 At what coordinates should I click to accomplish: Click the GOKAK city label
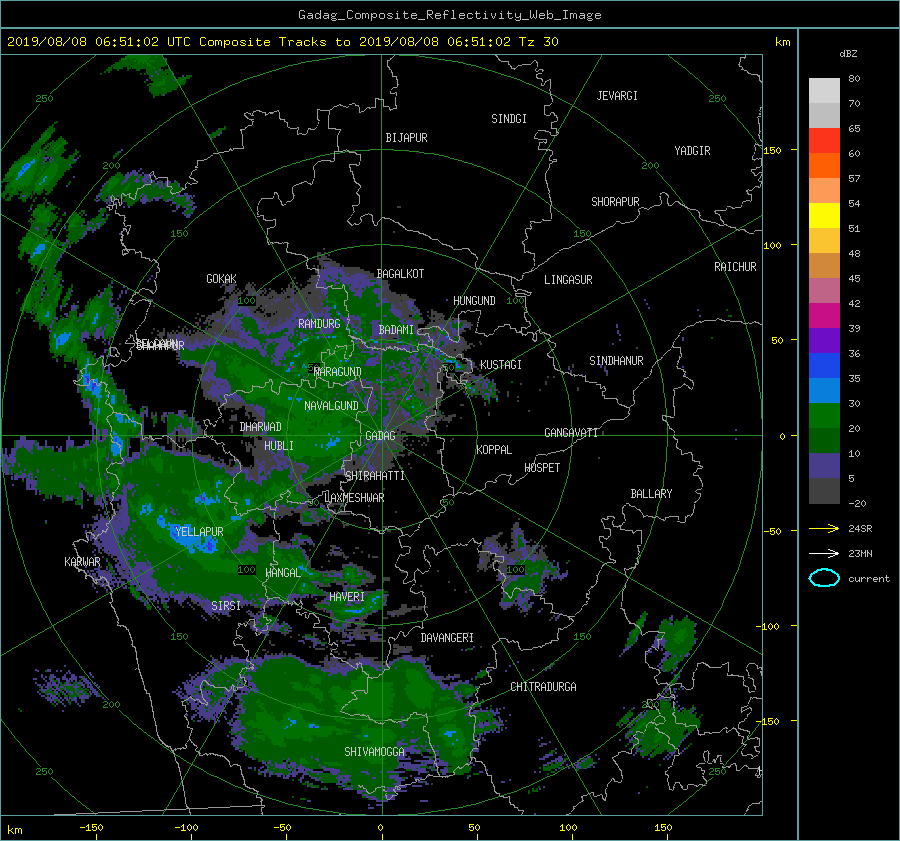pyautogui.click(x=222, y=279)
